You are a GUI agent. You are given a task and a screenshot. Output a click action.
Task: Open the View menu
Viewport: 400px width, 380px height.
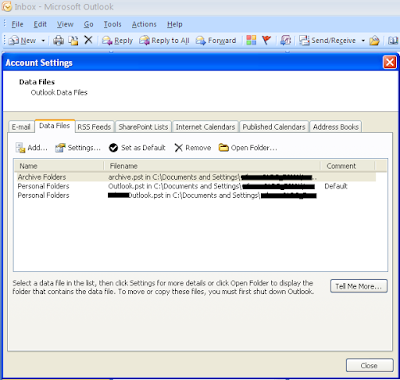65,24
